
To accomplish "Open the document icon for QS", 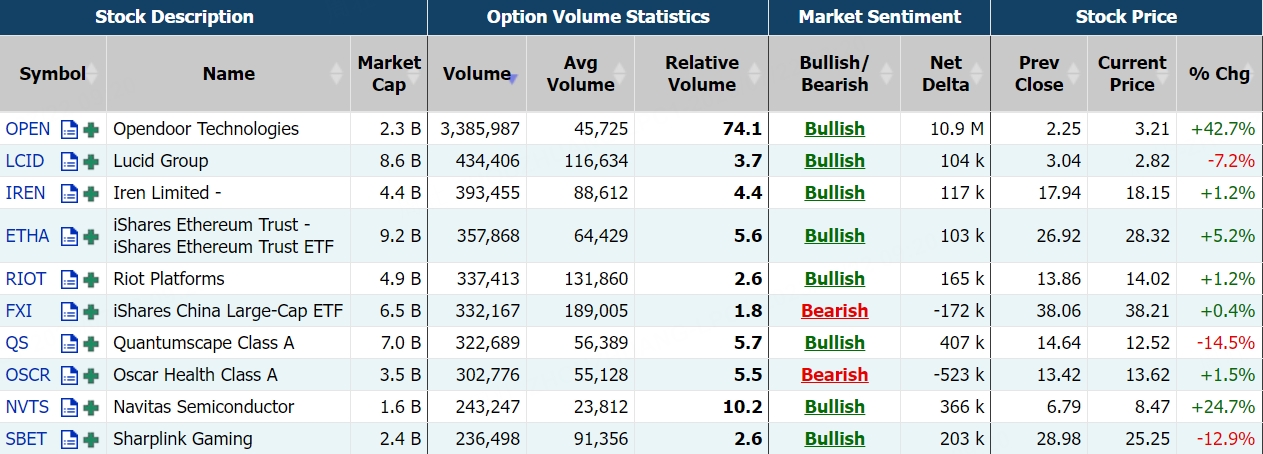I will click(x=69, y=343).
